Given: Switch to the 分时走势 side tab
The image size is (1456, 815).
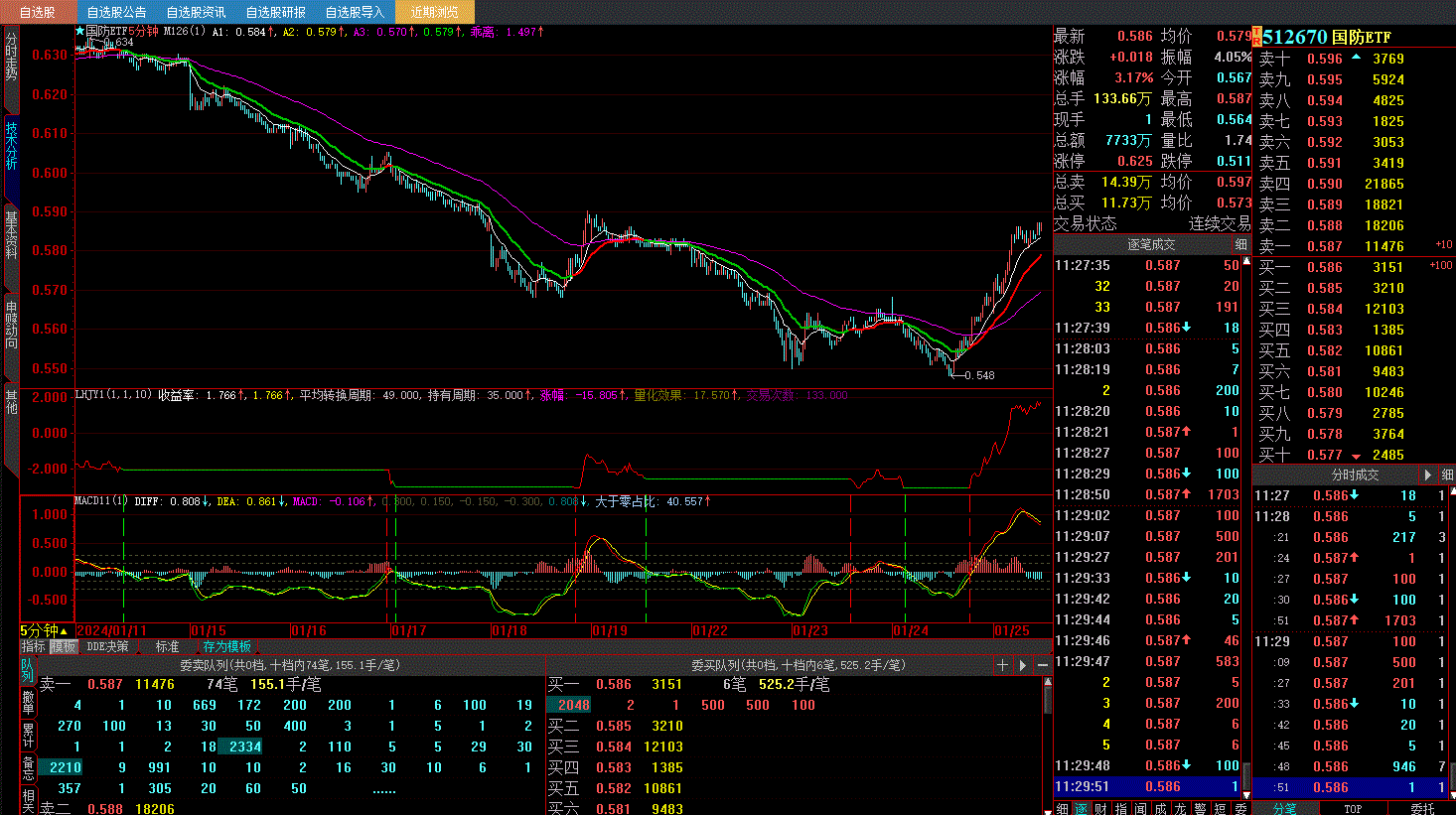Looking at the screenshot, I should pos(11,58).
